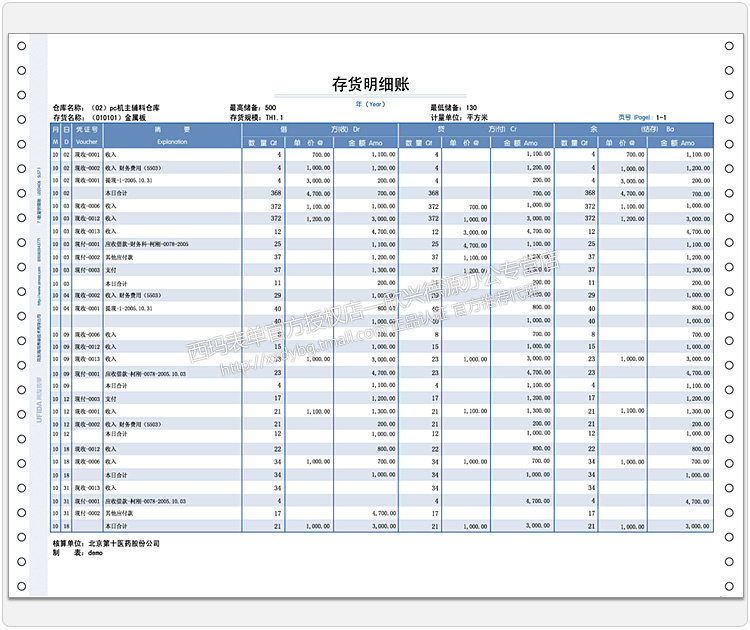
Task: Select the 仓库名称 pc机主辅料仓库 line
Action: [x=106, y=108]
